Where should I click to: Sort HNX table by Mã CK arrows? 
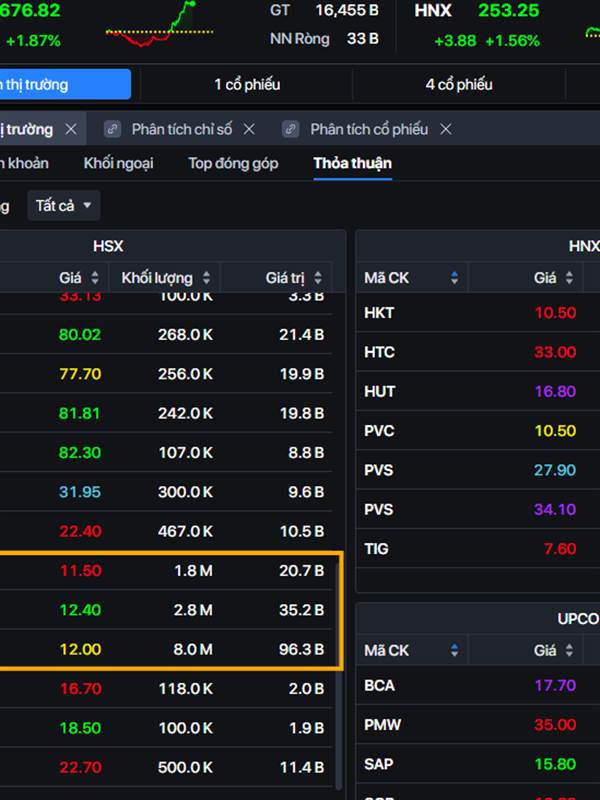coord(454,278)
